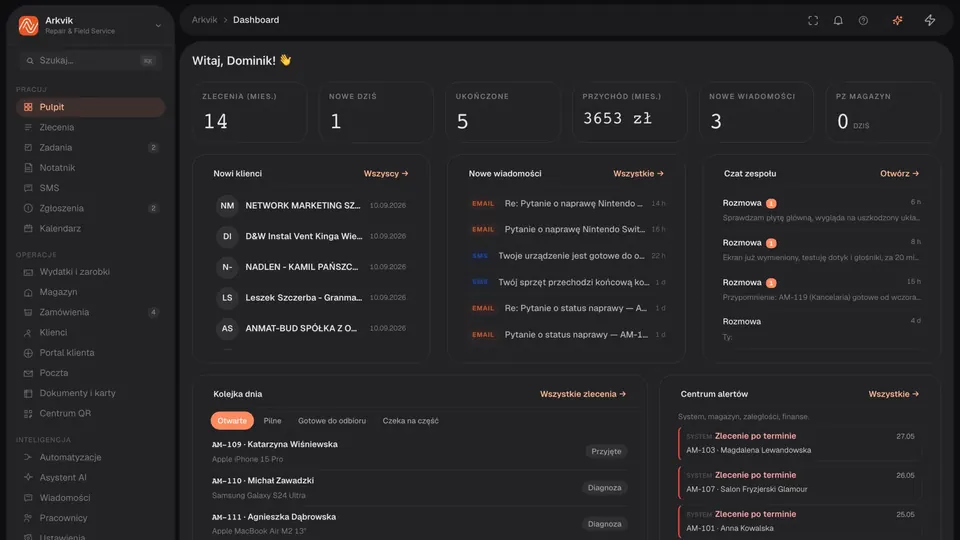Select the Otwarte queue tab

232,421
